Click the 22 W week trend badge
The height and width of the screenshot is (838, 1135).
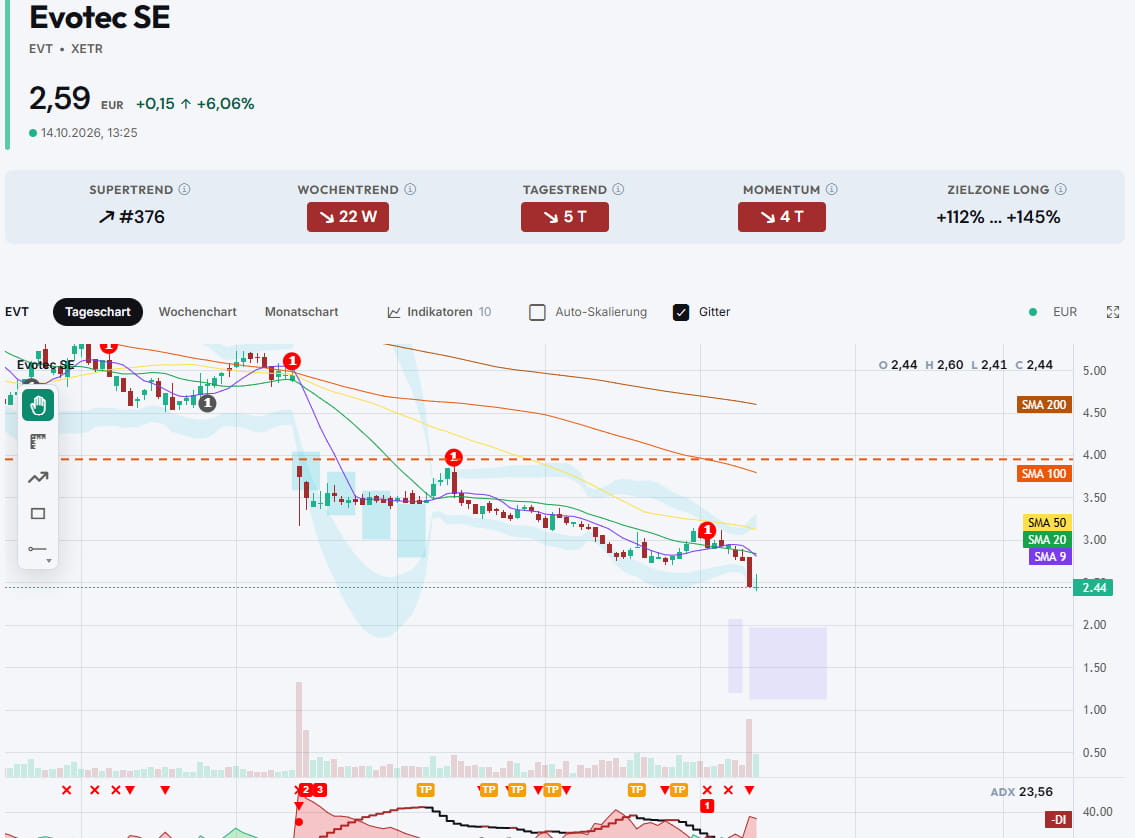click(347, 217)
